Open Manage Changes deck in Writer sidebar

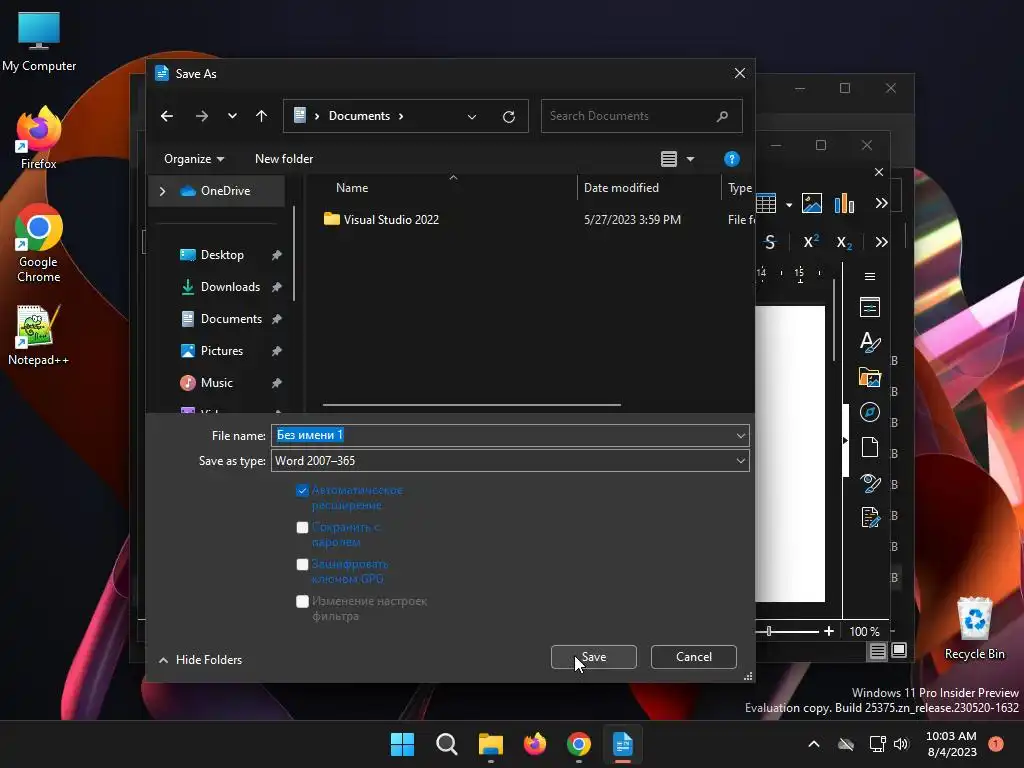[x=870, y=517]
